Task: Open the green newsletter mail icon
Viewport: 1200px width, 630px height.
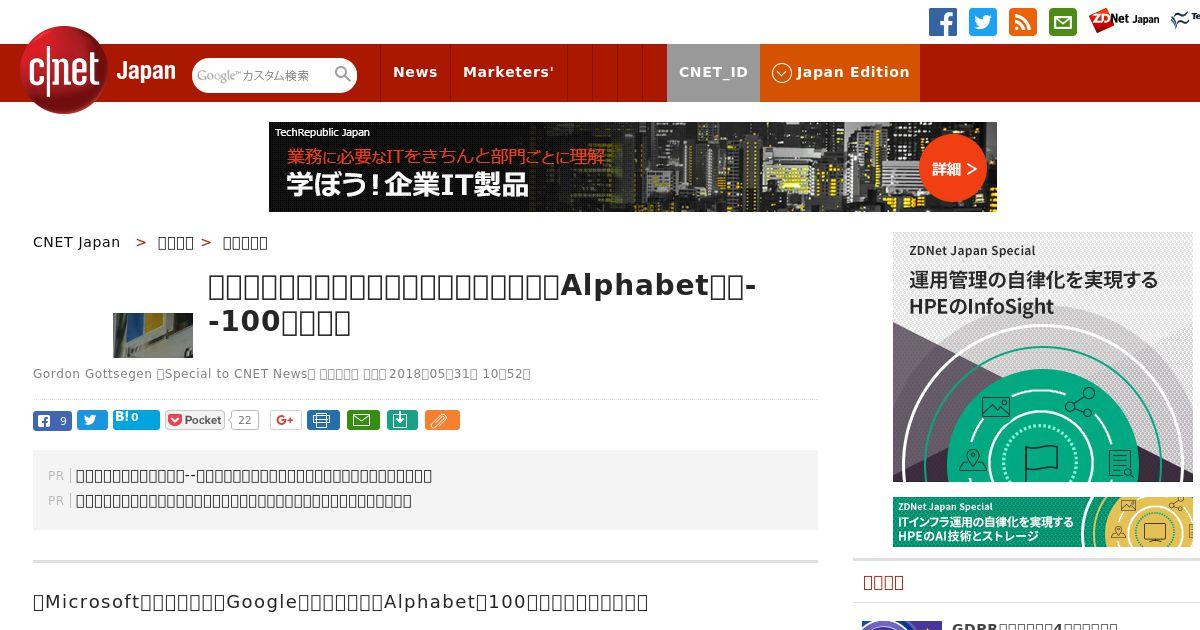Action: click(1063, 21)
